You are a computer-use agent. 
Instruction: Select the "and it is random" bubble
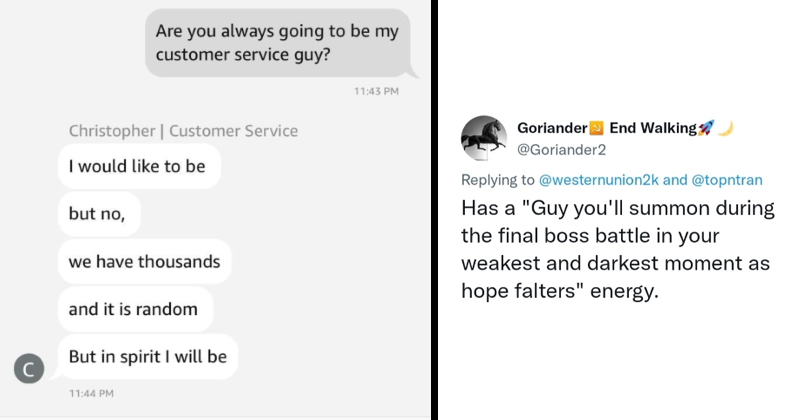[x=133, y=309]
